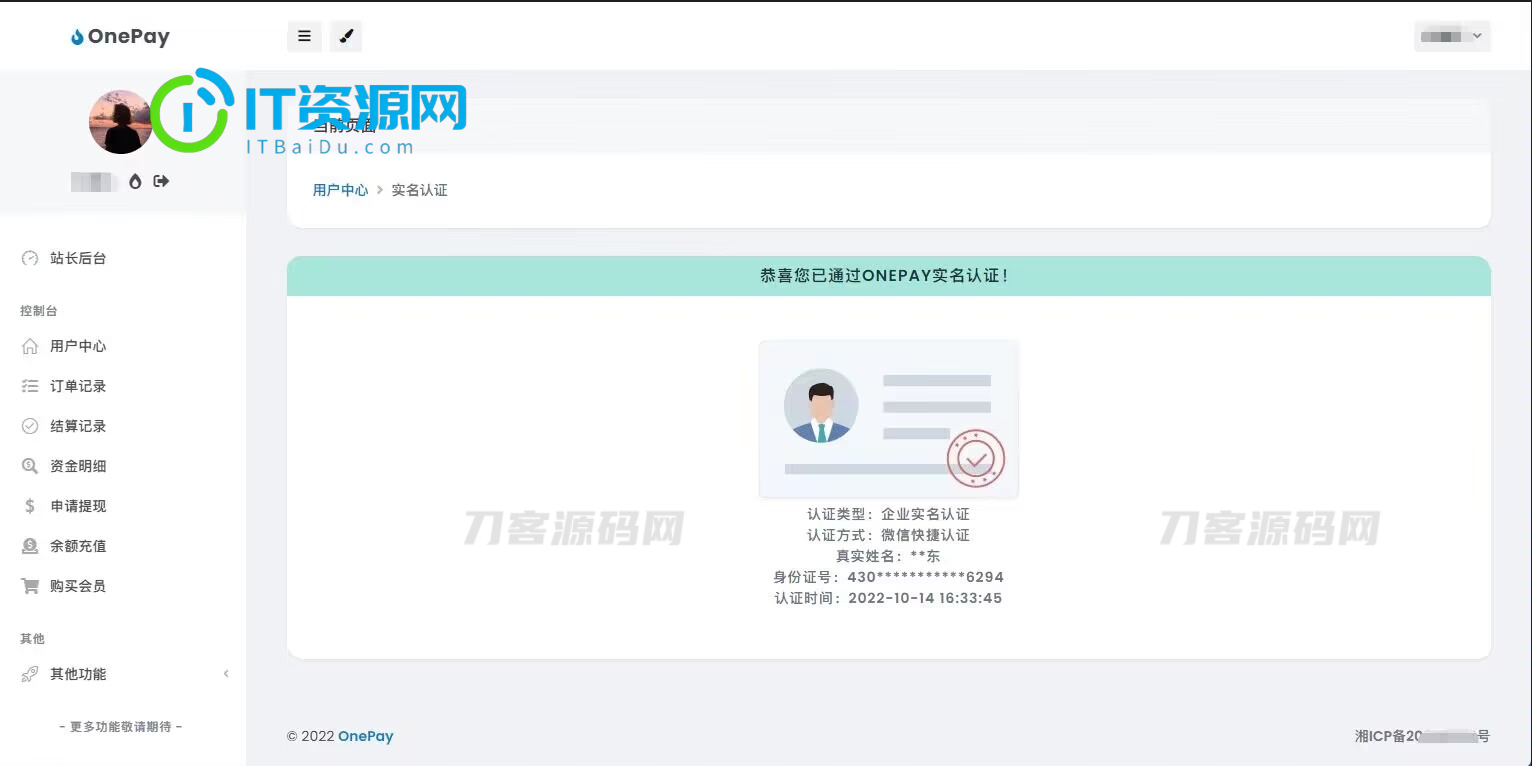Click the dollar sign icon for 申请提现
Image resolution: width=1532 pixels, height=766 pixels.
click(30, 506)
